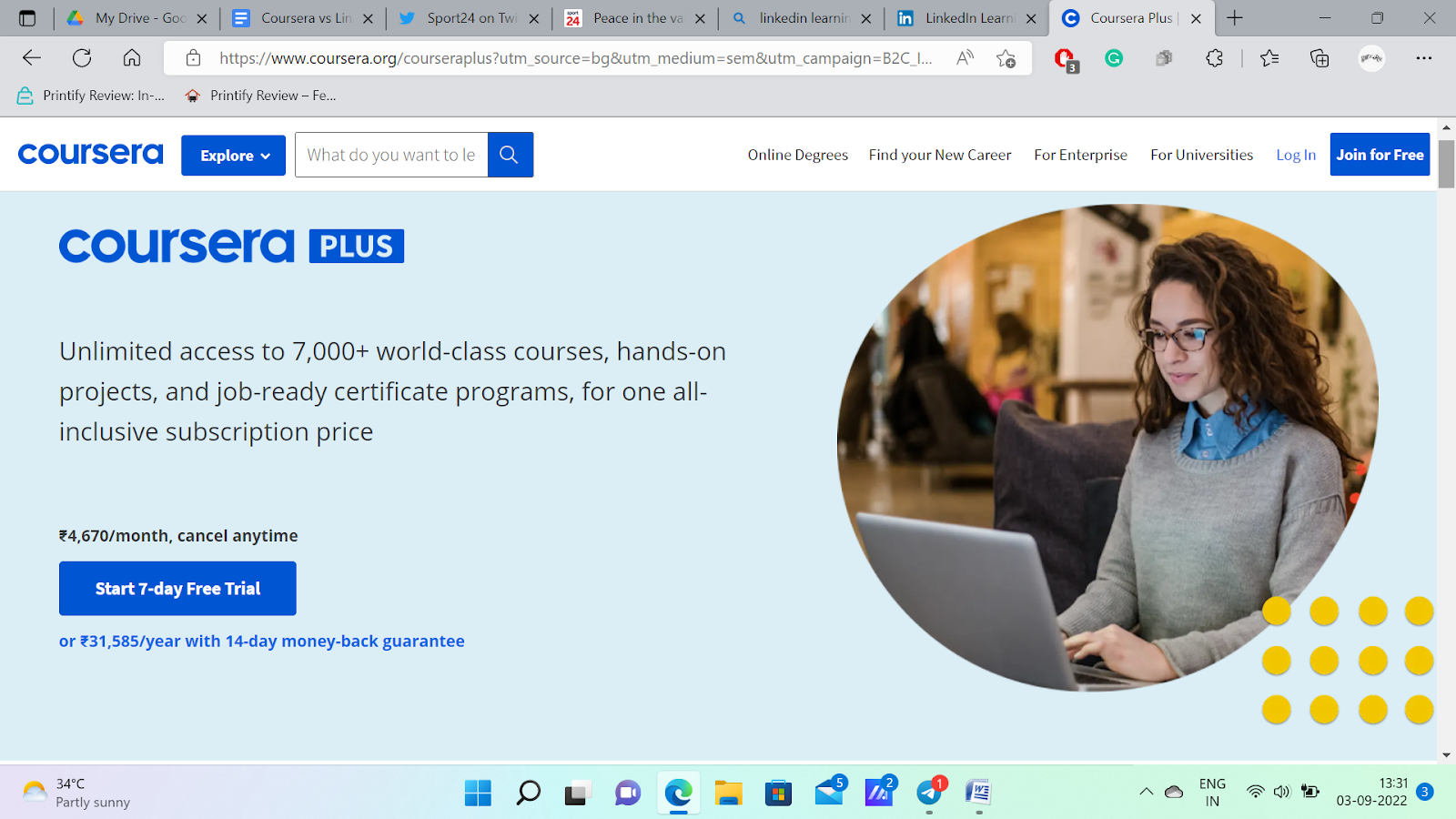Click the Coursera search input field
This screenshot has width=1456, height=819.
click(x=391, y=155)
